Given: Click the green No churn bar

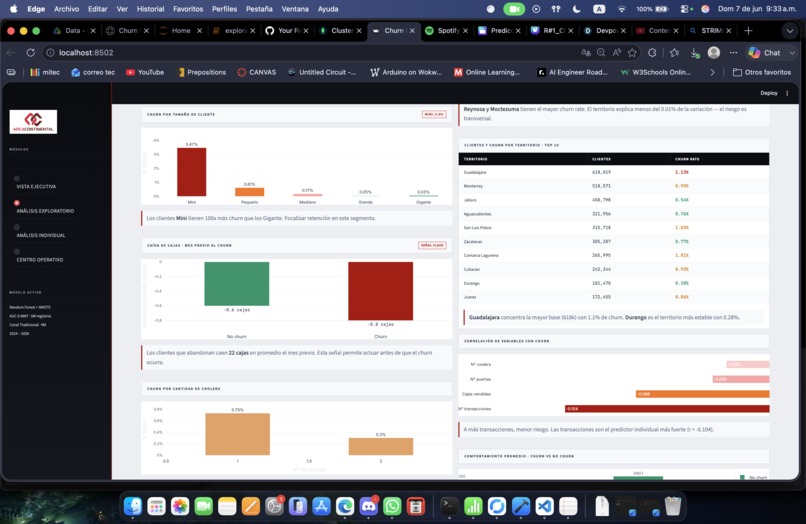Looking at the screenshot, I should [x=236, y=284].
